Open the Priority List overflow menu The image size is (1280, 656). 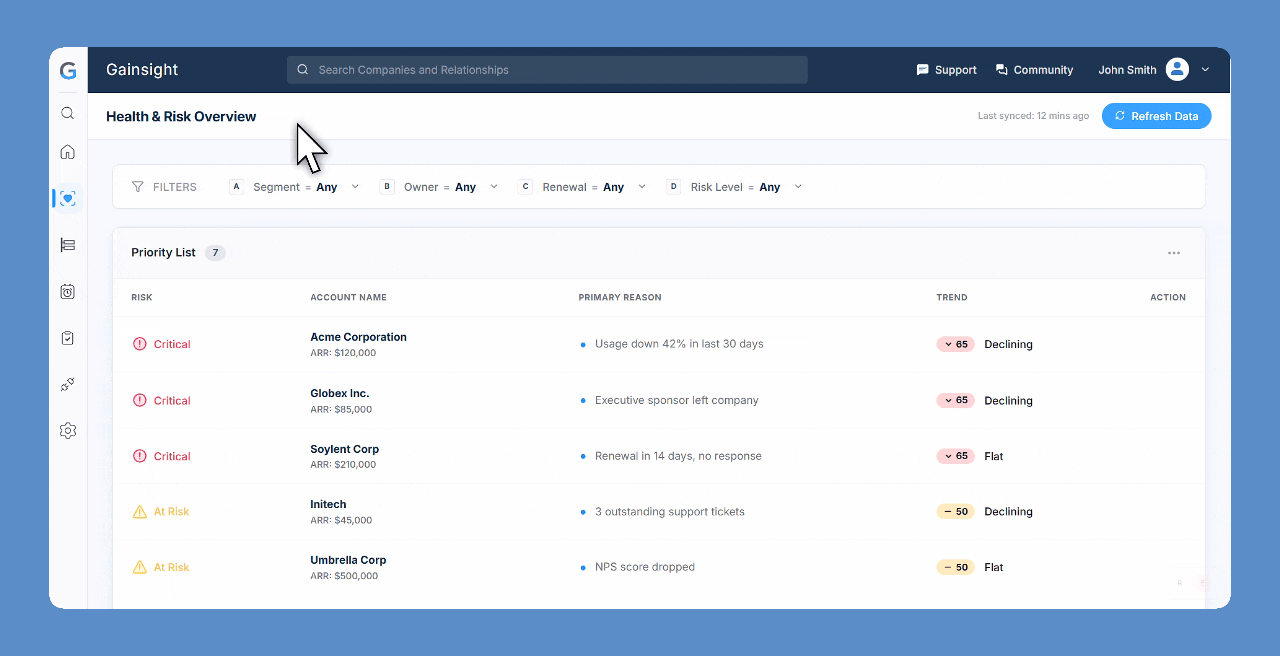[x=1174, y=253]
